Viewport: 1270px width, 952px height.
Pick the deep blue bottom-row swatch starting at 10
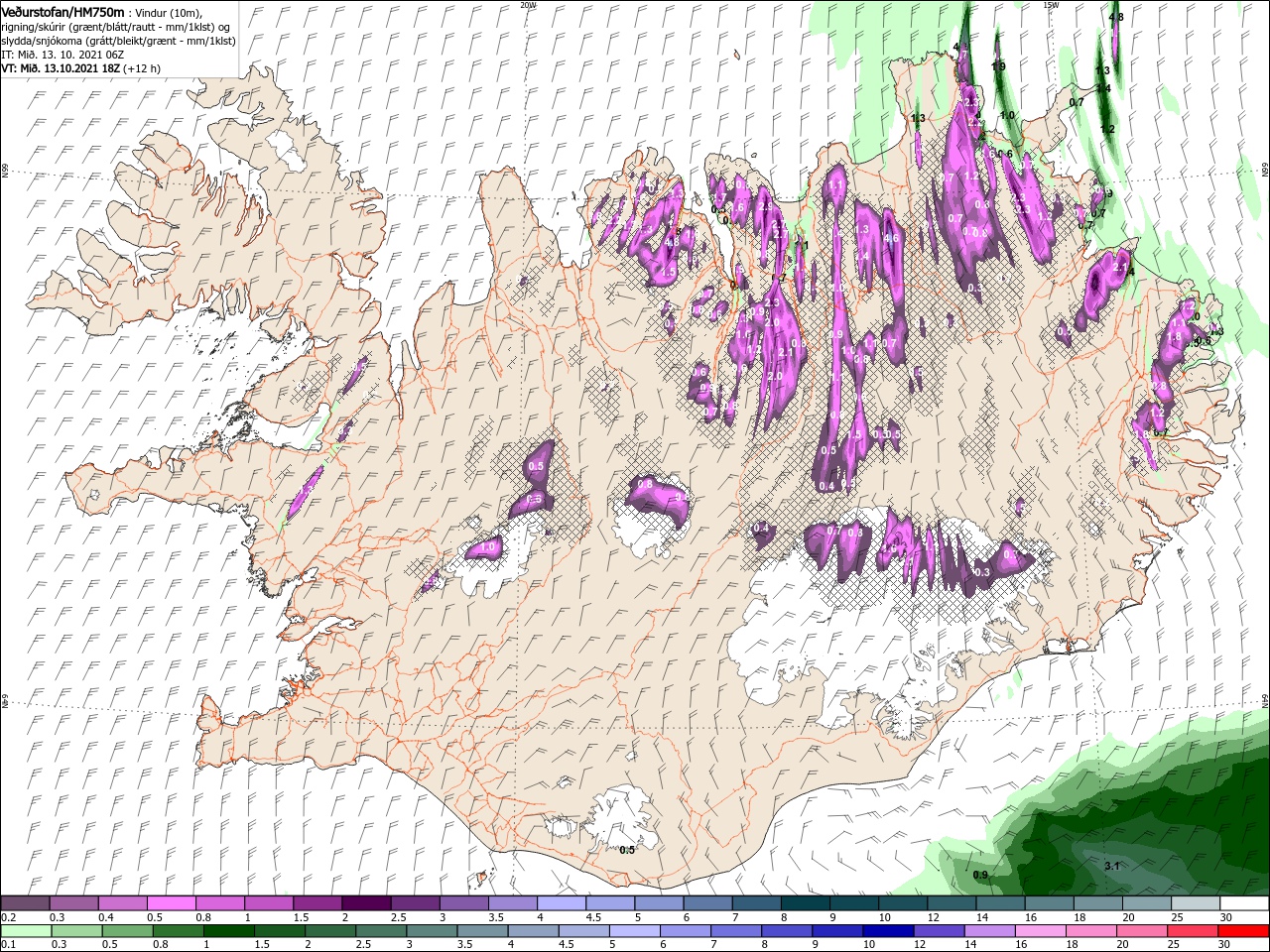[889, 931]
